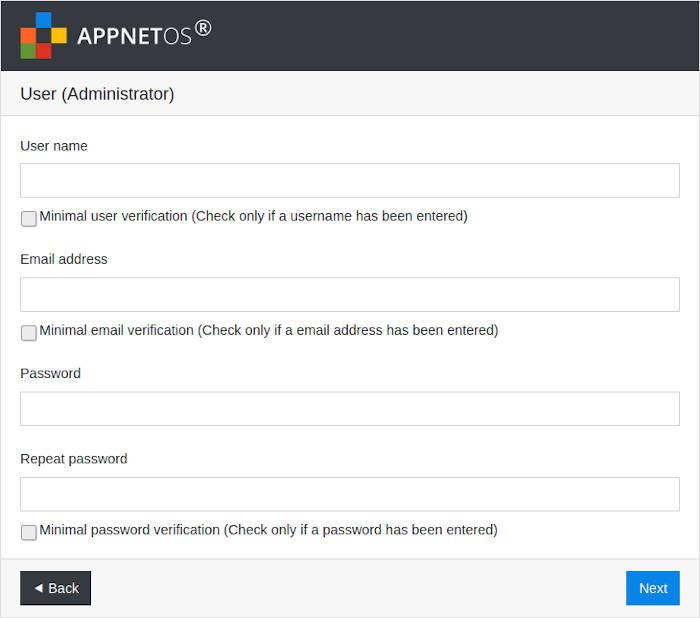Click the 'User (Administrator)' heading
This screenshot has width=700, height=618.
click(x=97, y=94)
